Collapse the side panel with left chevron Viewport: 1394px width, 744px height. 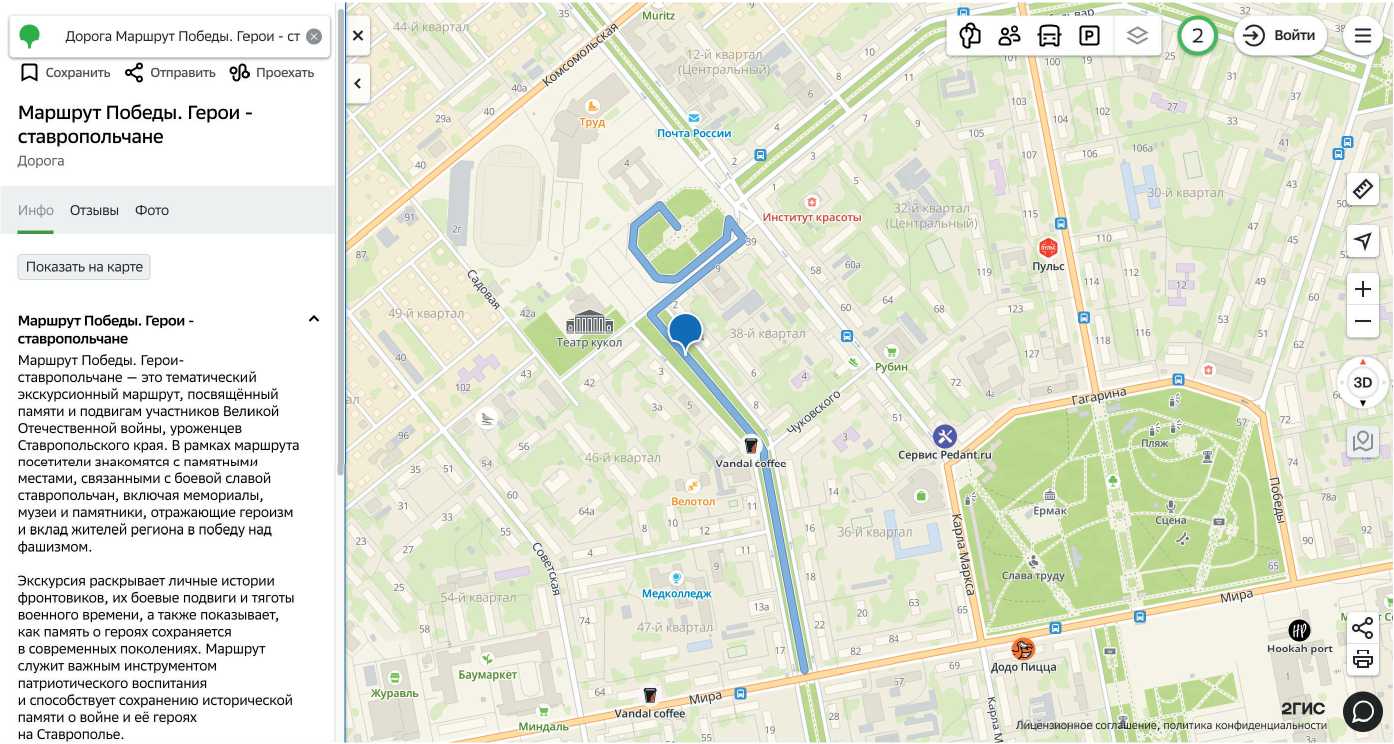click(358, 84)
